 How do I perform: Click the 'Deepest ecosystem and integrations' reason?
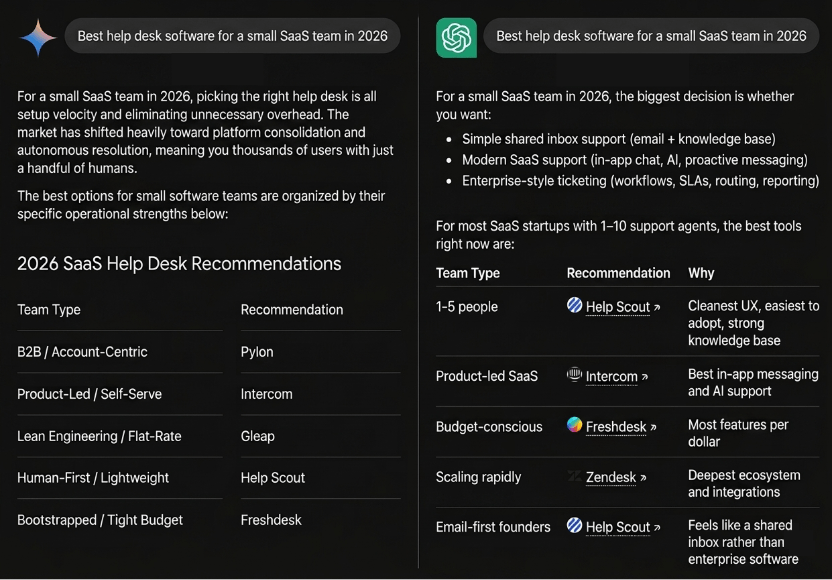(x=744, y=483)
